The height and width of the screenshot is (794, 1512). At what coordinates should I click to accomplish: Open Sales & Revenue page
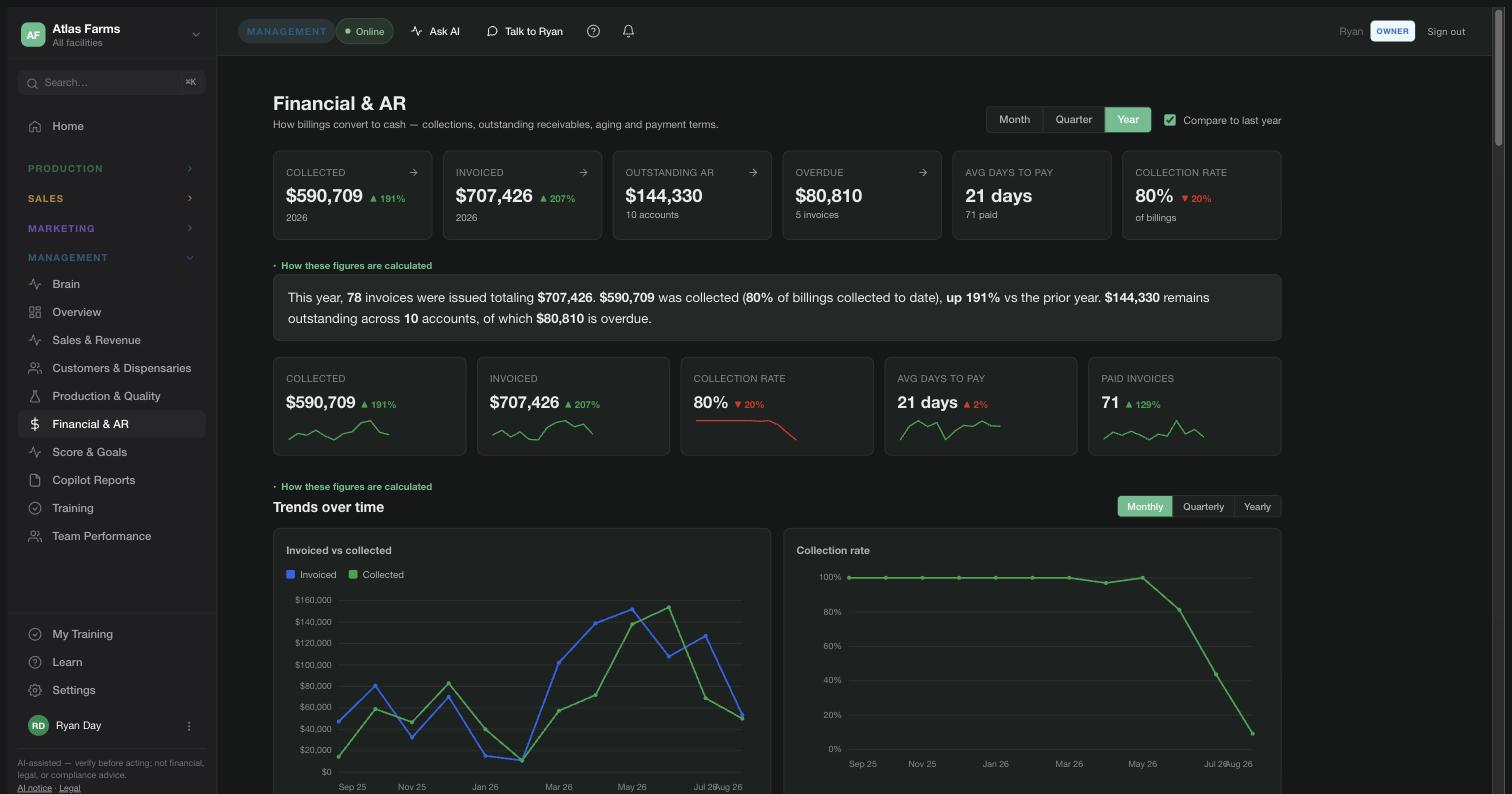tap(111, 340)
